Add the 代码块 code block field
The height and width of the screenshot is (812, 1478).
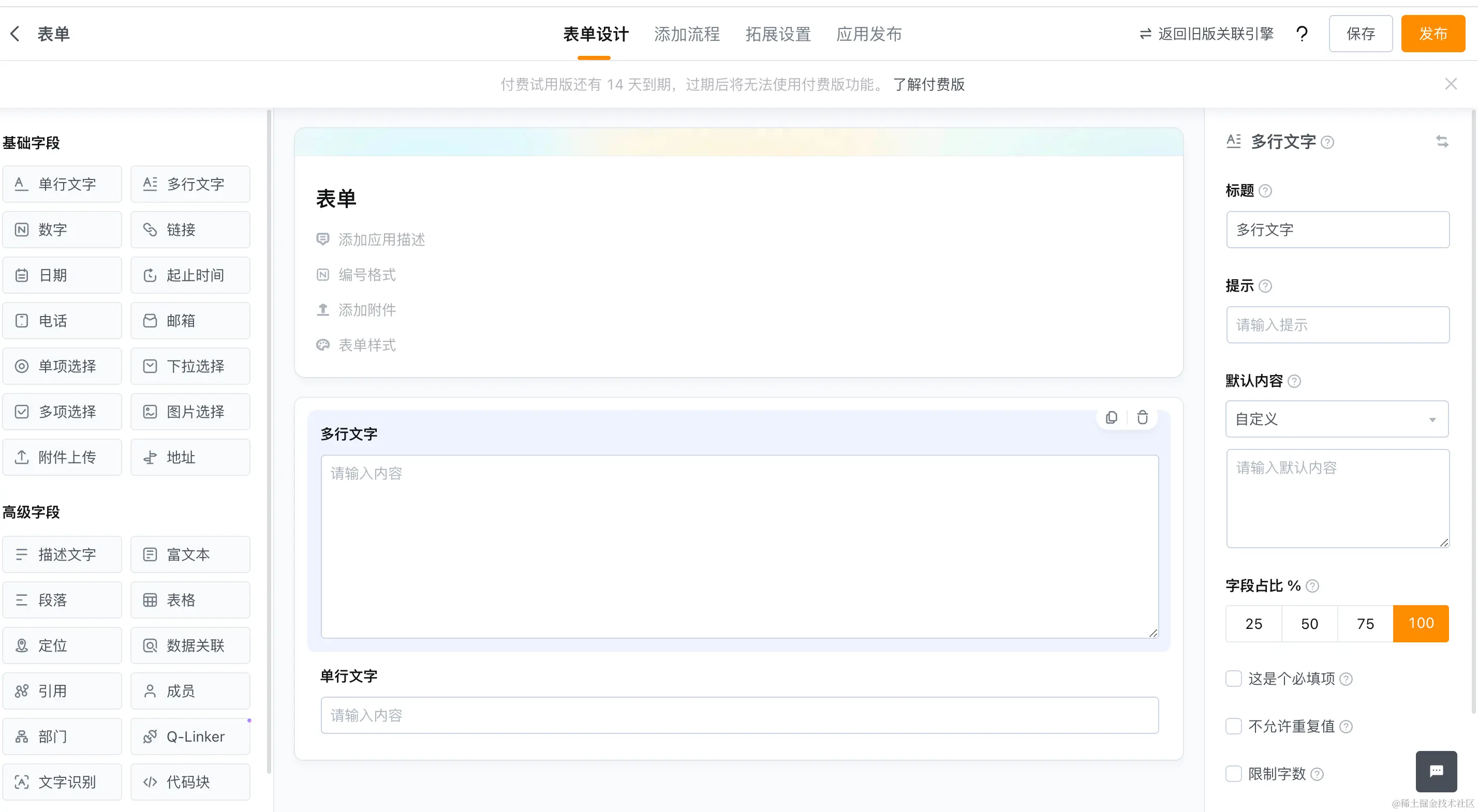(190, 781)
